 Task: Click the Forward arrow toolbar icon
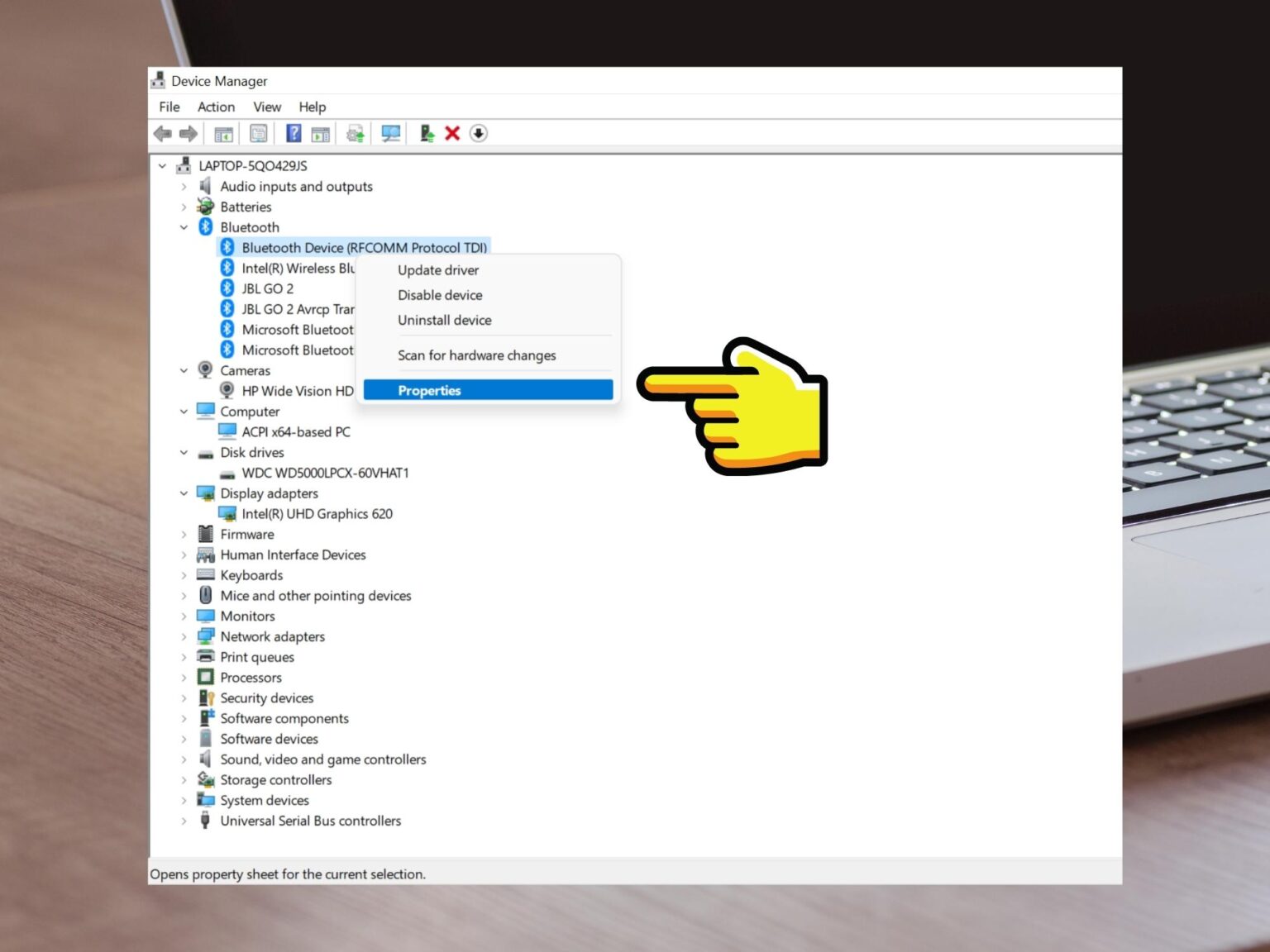pyautogui.click(x=189, y=133)
